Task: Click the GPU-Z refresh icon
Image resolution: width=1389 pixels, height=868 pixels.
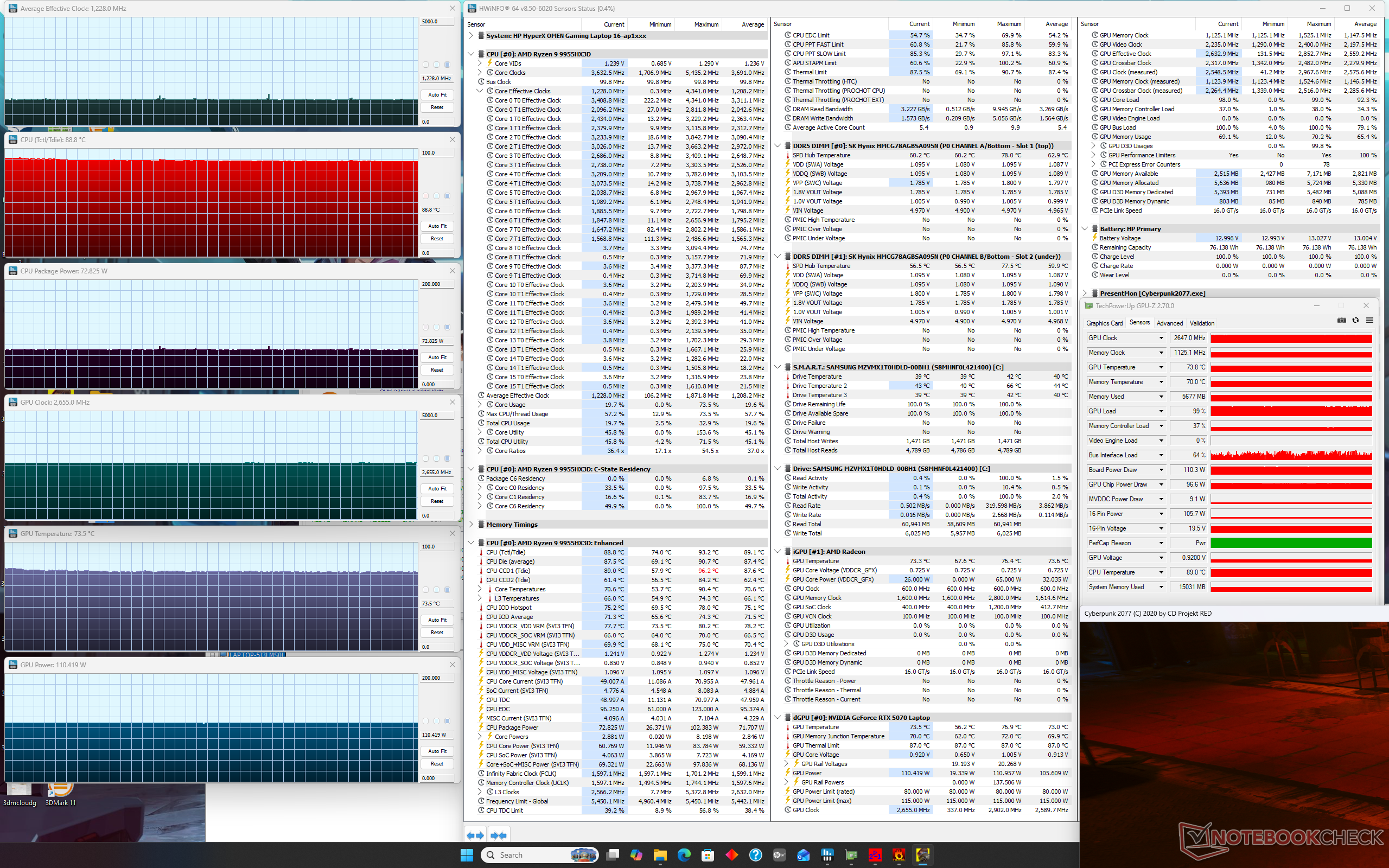Action: [x=1356, y=320]
